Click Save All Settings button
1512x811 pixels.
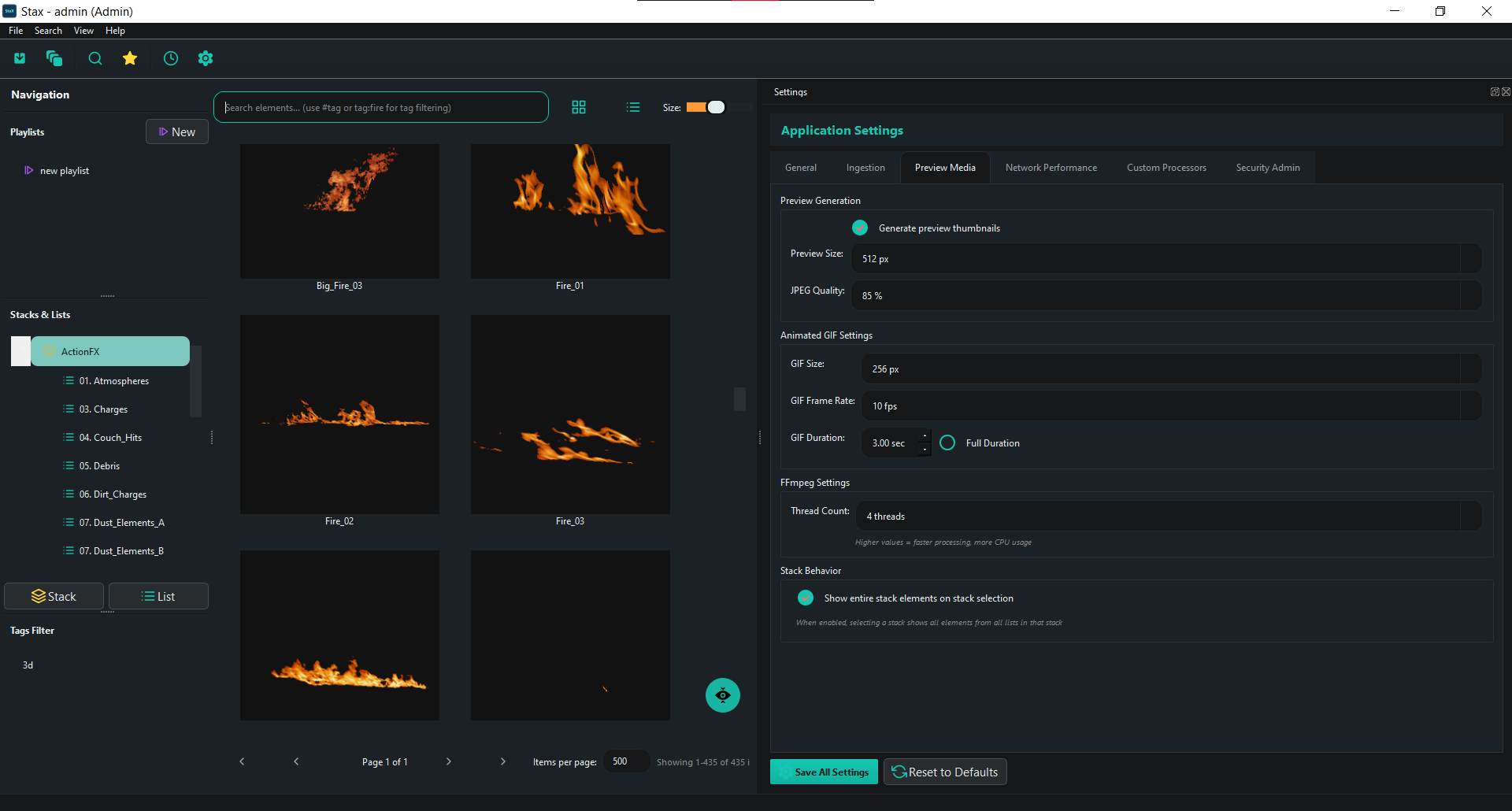(824, 772)
